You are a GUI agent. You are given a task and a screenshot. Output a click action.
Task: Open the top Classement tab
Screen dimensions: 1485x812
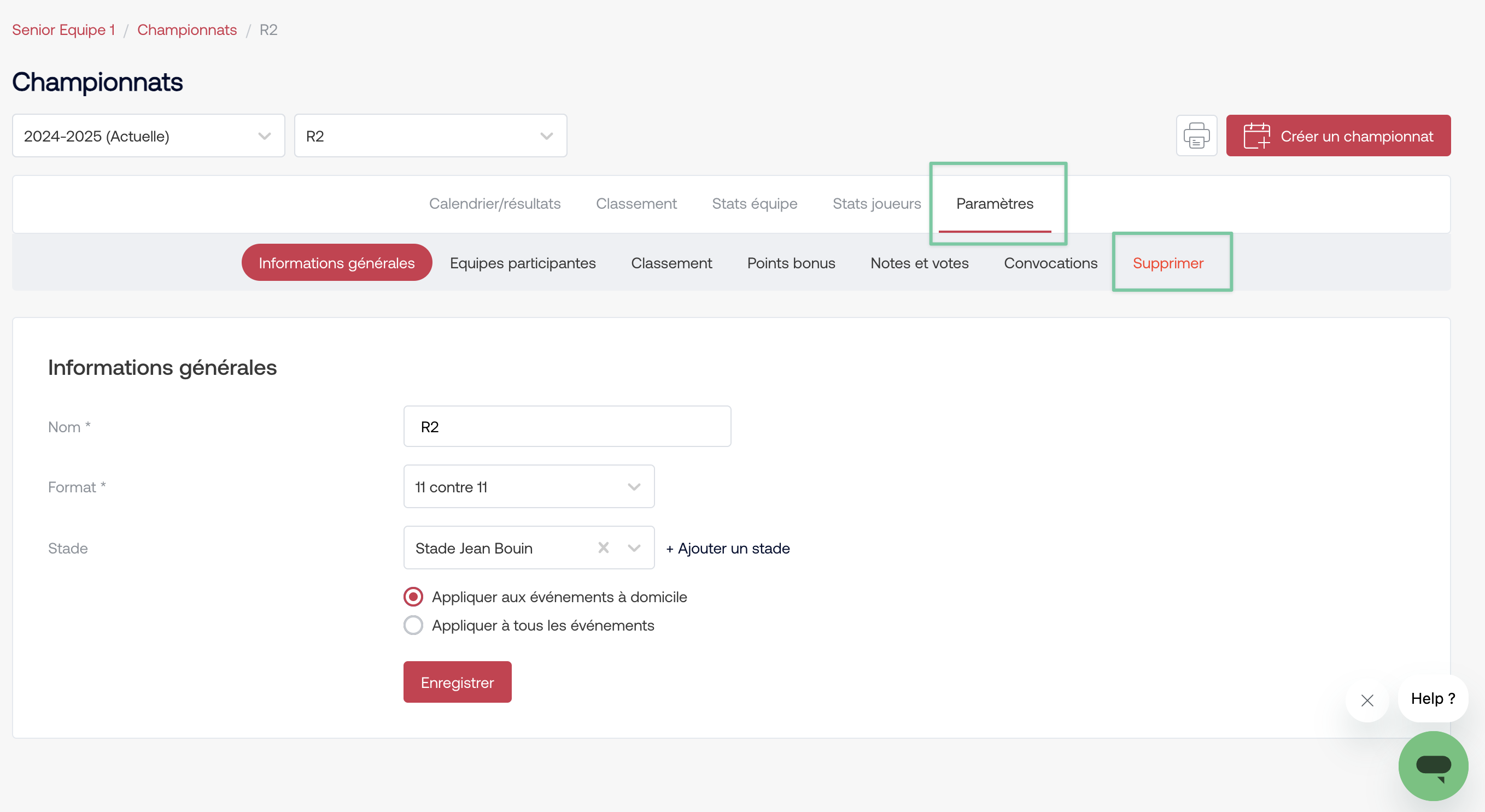(636, 203)
